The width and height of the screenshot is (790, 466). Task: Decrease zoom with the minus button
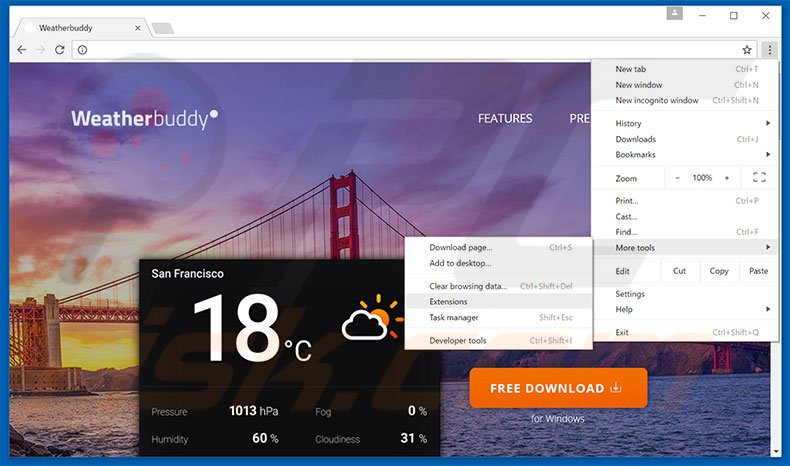click(x=677, y=178)
